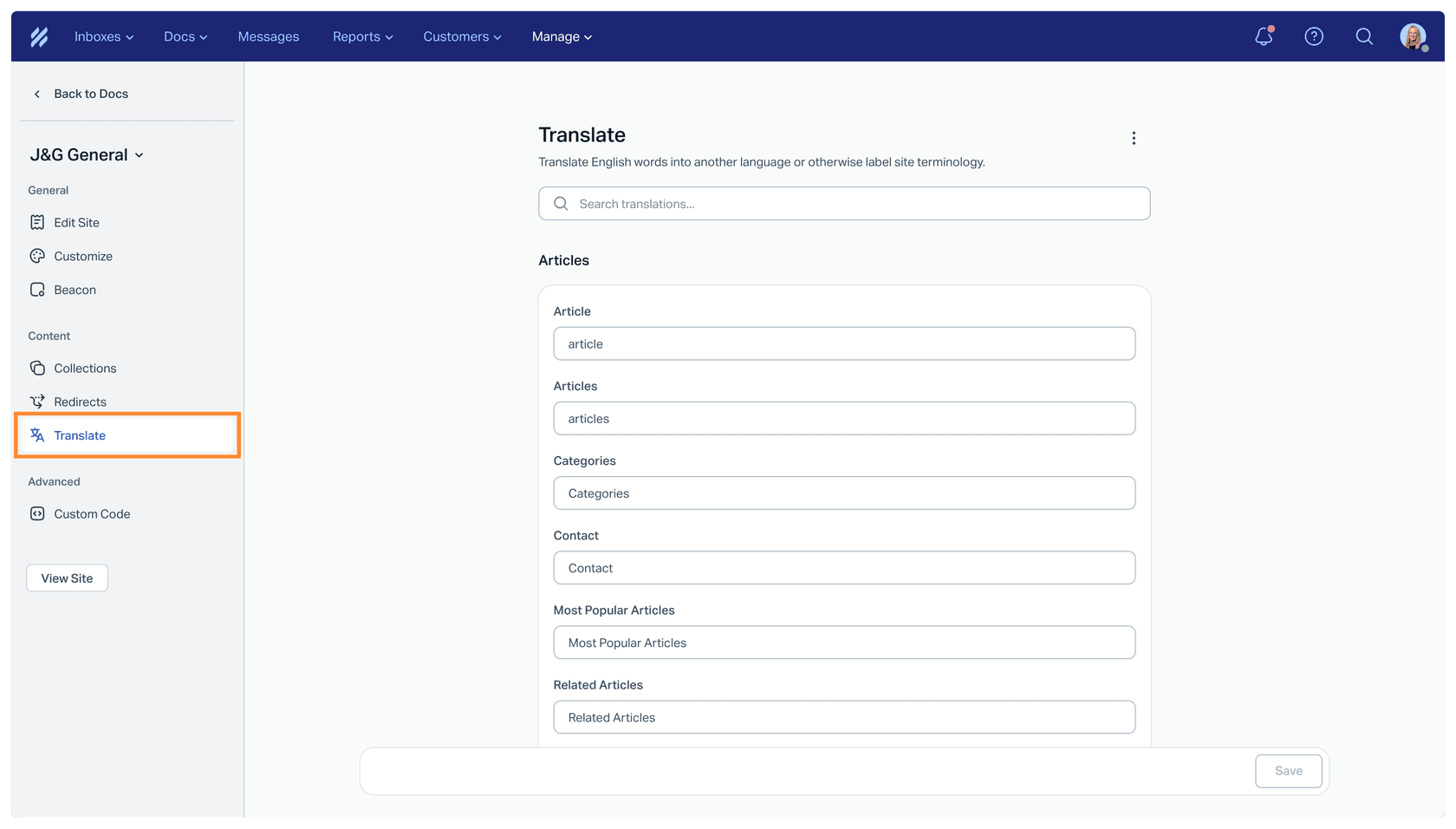This screenshot has width=1456, height=829.
Task: Click the Search translations field
Action: (x=844, y=204)
